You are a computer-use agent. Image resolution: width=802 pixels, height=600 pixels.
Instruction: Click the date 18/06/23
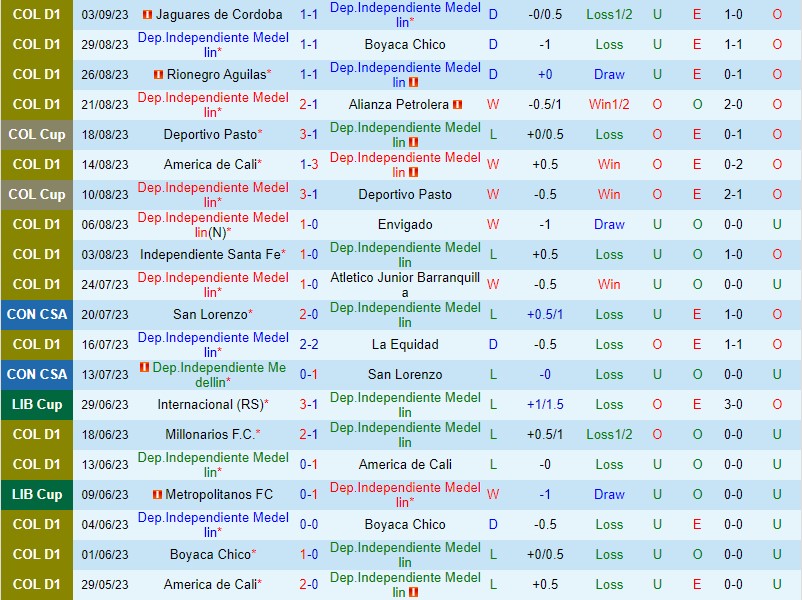coord(104,435)
